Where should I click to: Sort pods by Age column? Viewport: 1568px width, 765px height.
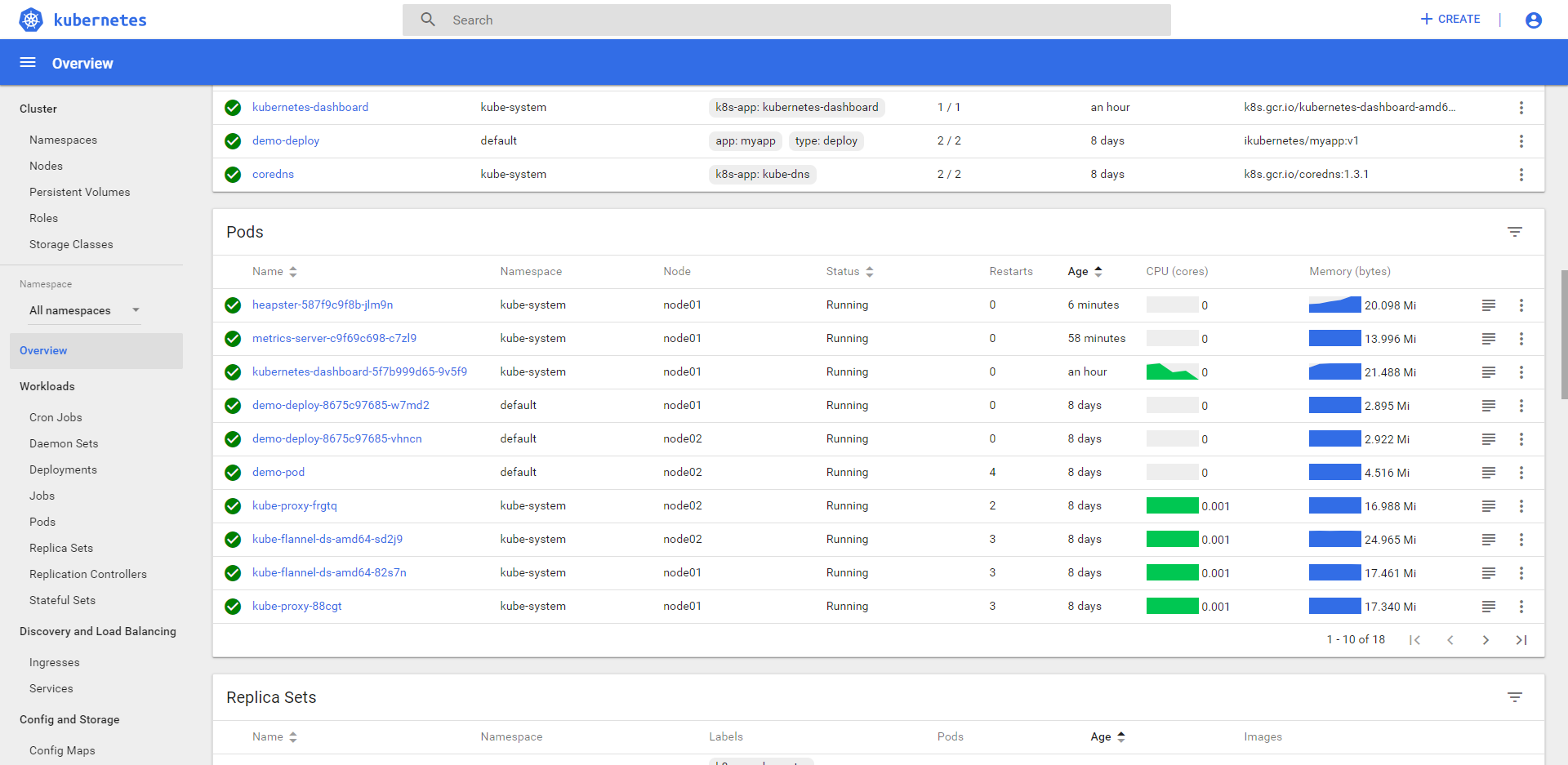click(1085, 271)
